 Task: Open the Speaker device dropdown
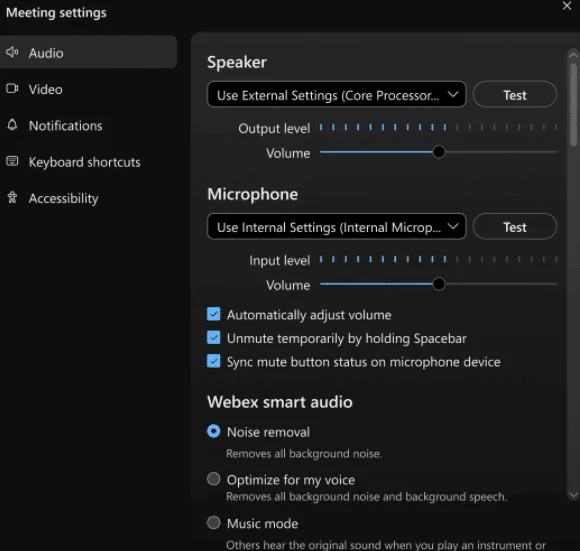[x=337, y=95]
